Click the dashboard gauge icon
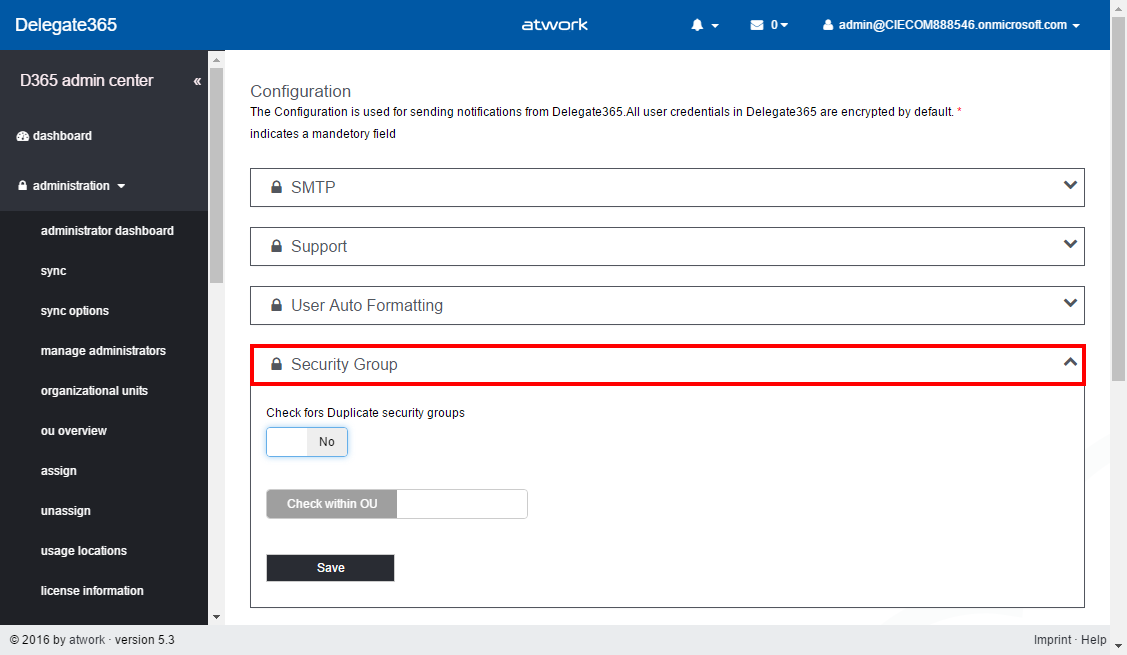The height and width of the screenshot is (655, 1127). [23, 136]
